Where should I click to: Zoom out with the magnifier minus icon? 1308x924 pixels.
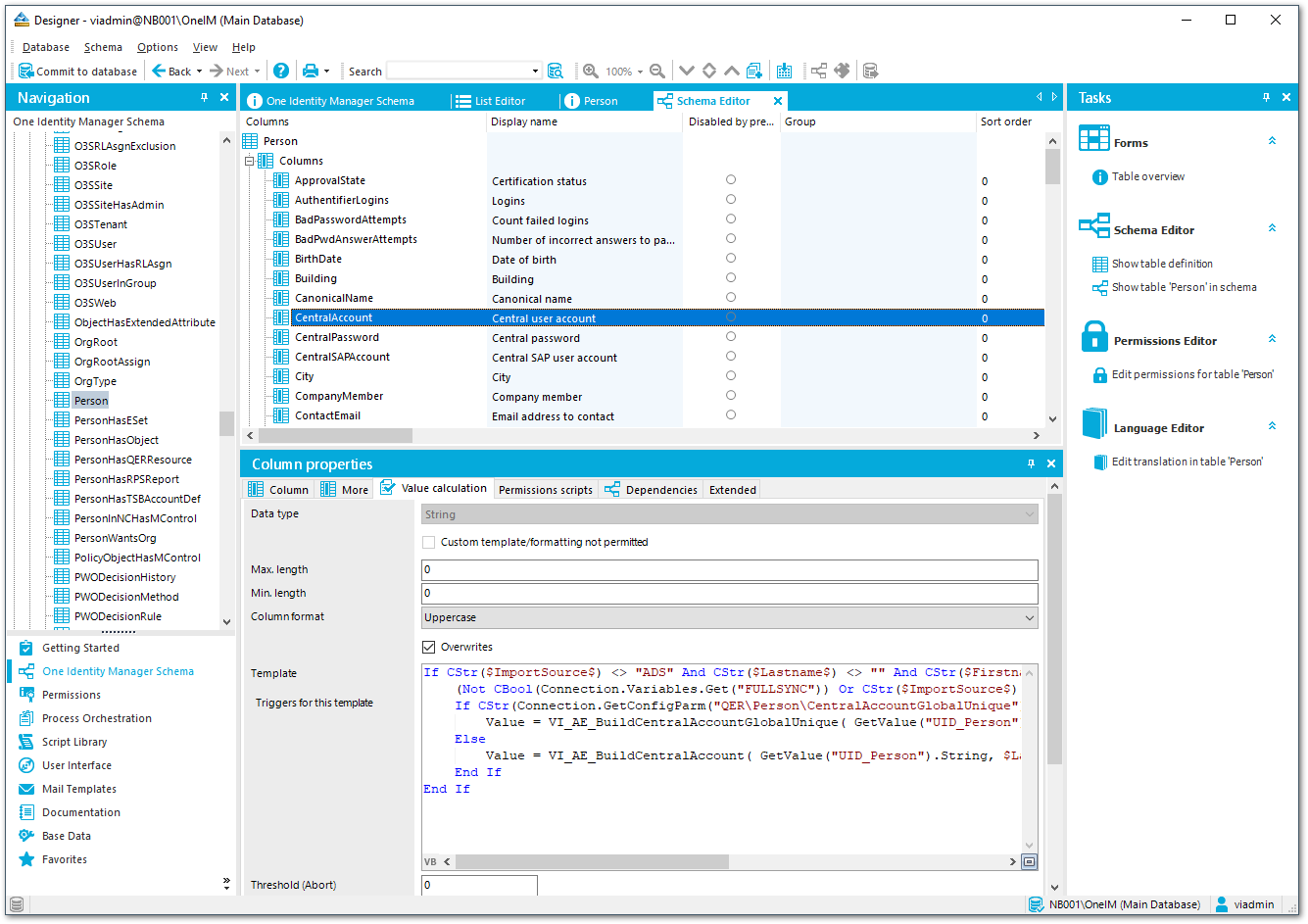click(x=657, y=71)
